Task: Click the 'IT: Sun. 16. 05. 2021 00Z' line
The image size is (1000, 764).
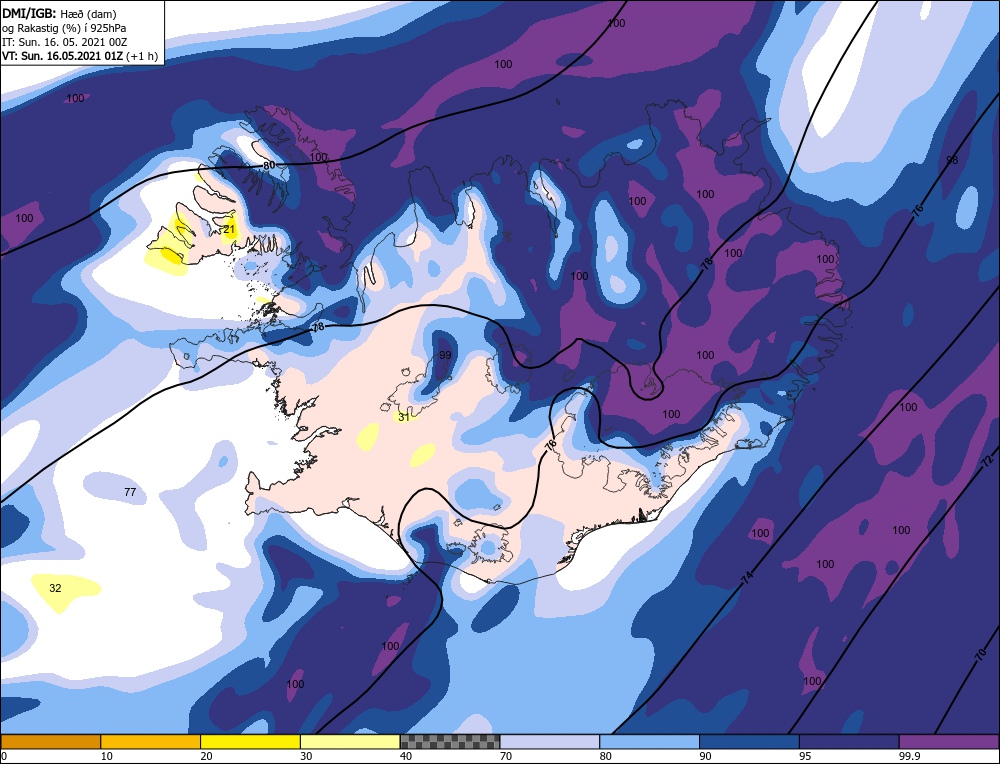Action: pos(64,42)
